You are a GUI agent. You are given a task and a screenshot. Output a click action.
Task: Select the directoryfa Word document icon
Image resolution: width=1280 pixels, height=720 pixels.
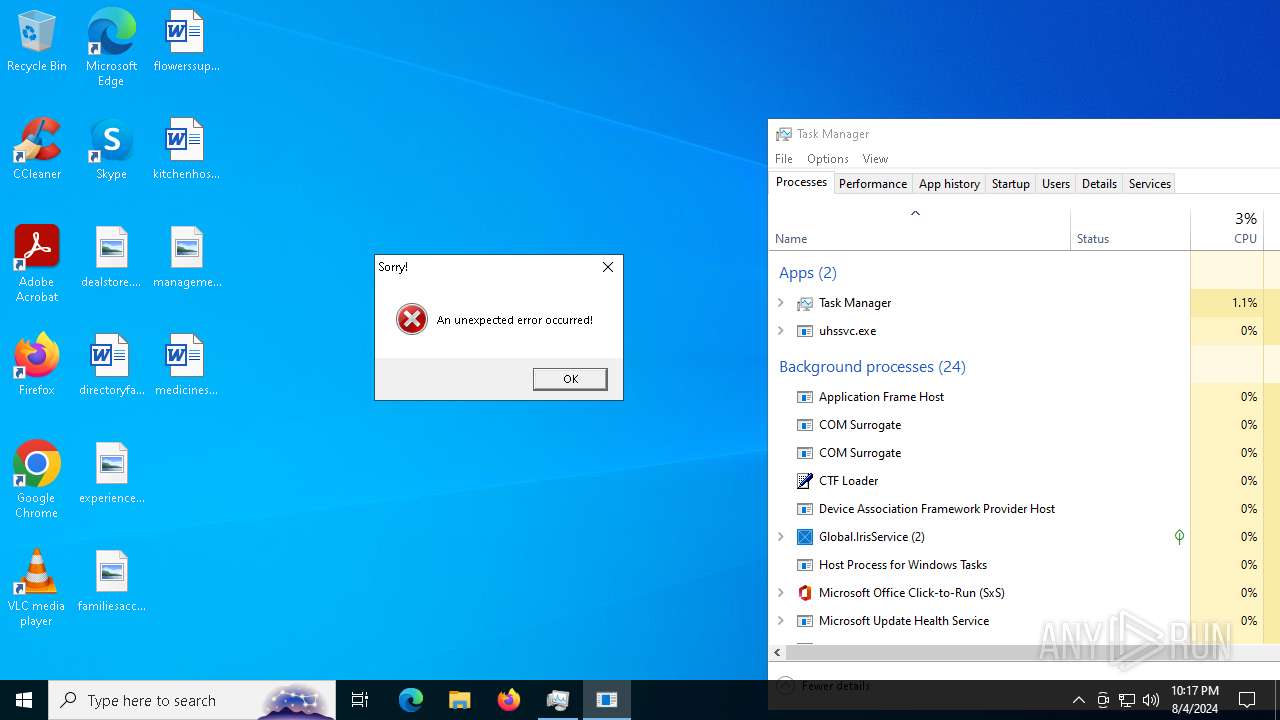tap(111, 365)
